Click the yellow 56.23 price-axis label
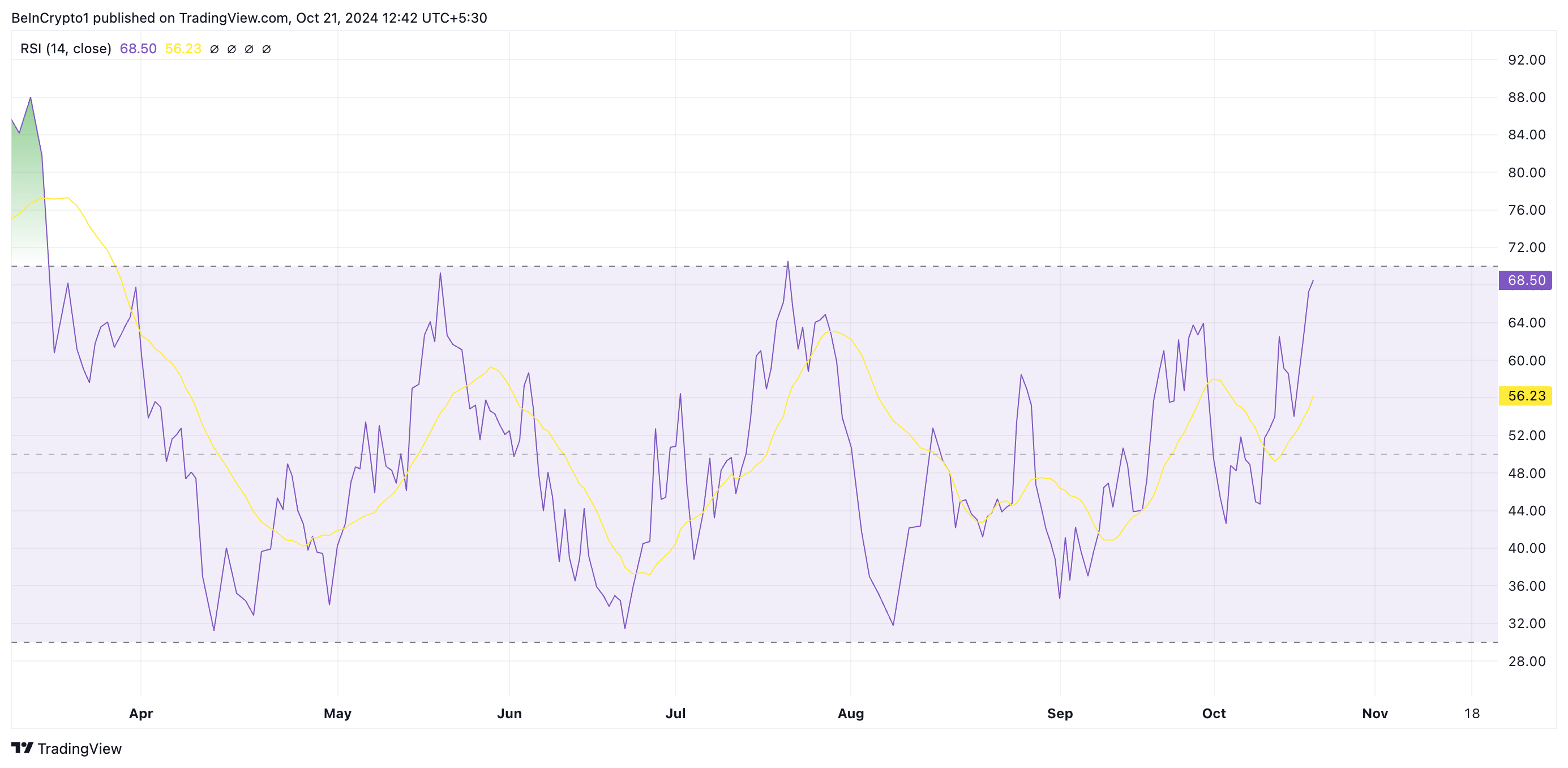The height and width of the screenshot is (768, 1568). click(1526, 396)
